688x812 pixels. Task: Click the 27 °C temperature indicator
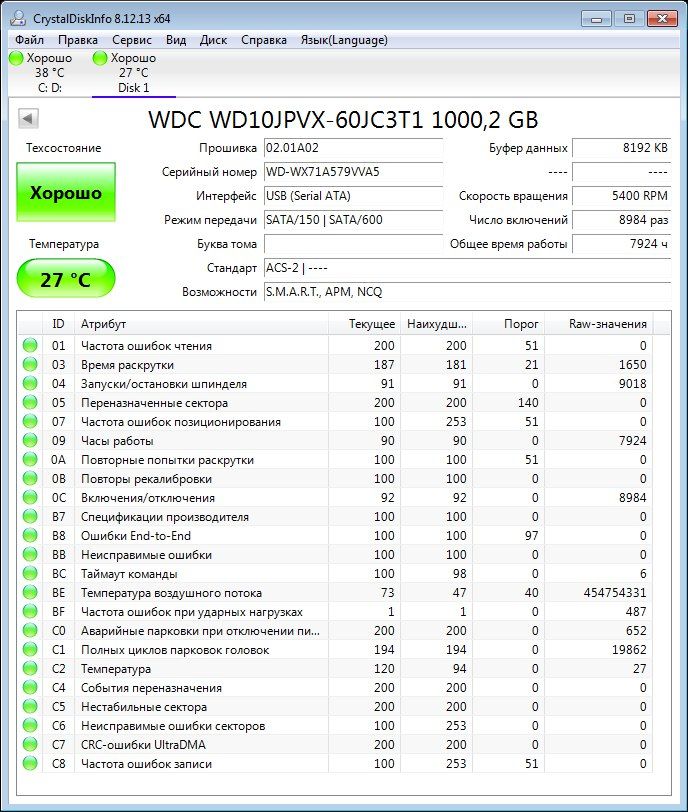66,279
